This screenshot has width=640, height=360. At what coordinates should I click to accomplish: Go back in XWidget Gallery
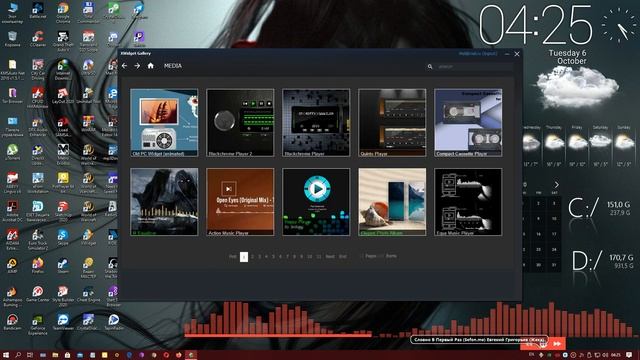click(x=124, y=66)
